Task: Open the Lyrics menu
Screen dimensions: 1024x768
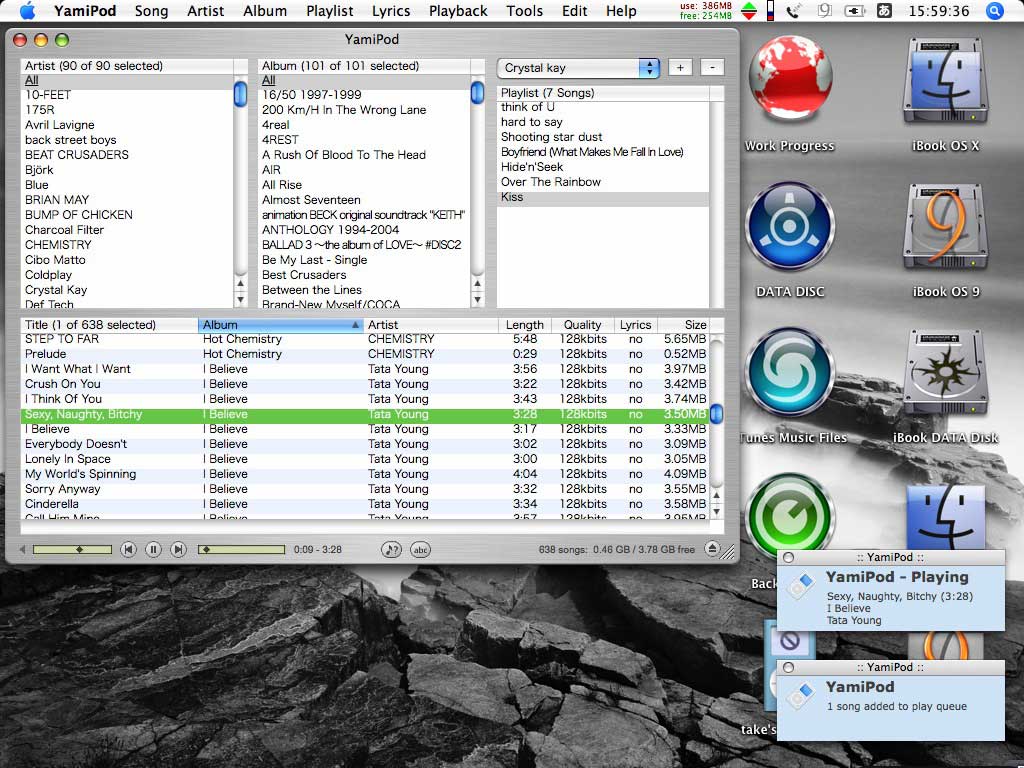Action: coord(391,11)
